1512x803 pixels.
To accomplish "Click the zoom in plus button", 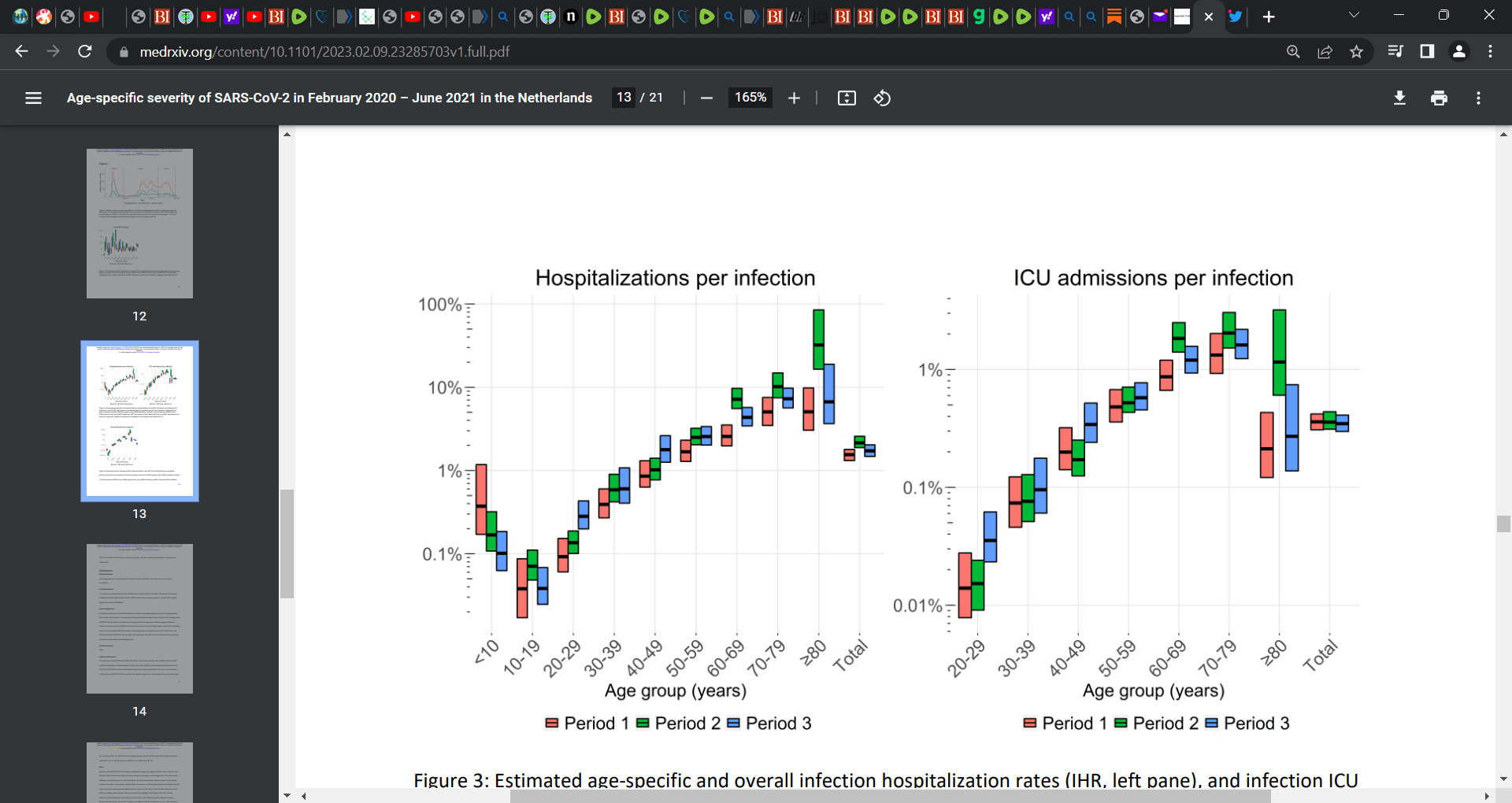I will point(794,98).
